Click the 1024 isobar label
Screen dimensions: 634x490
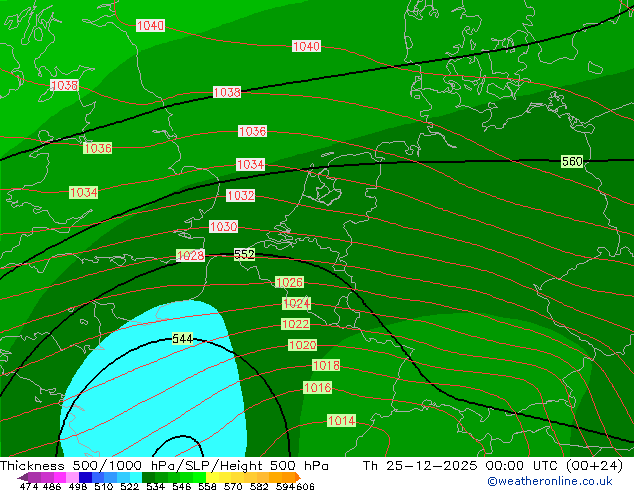click(296, 303)
